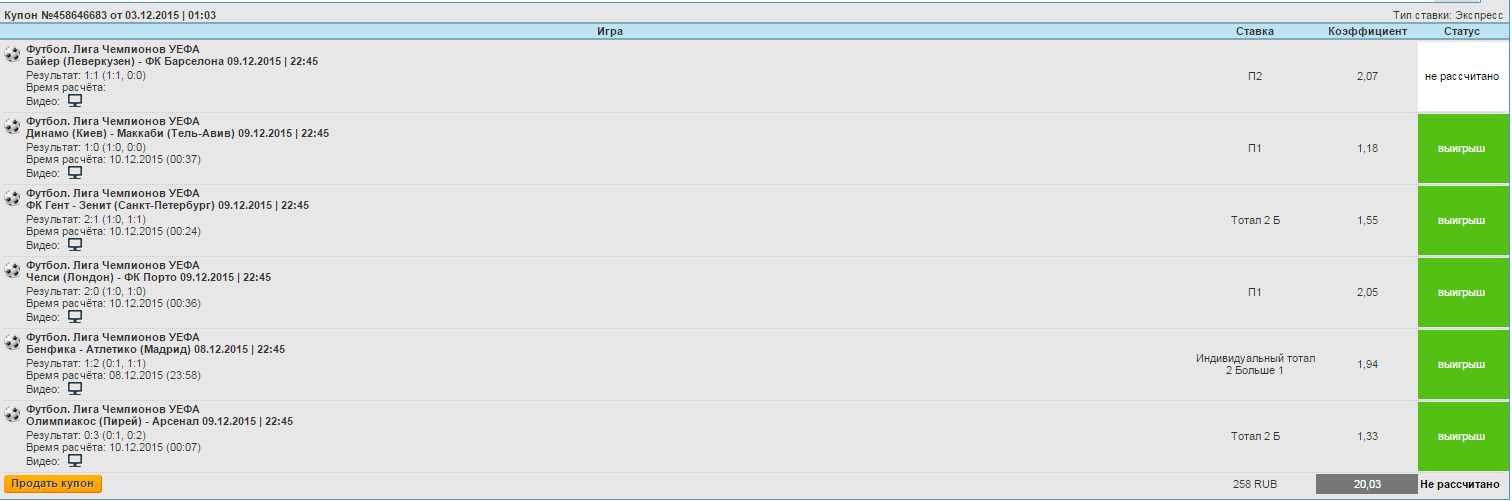Viewport: 1512px width, 501px height.
Task: Click Результат: 0:3 (0:1, 0:2) line
Action: [x=86, y=435]
